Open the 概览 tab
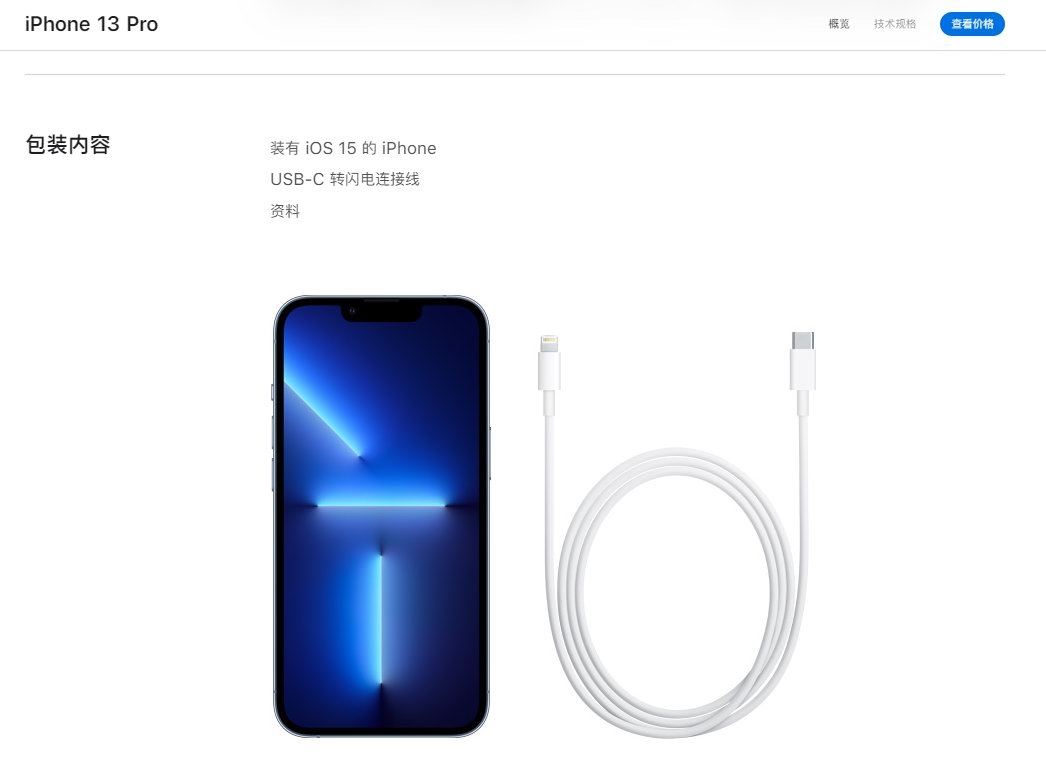Viewport: 1046px width, 780px height. (839, 24)
